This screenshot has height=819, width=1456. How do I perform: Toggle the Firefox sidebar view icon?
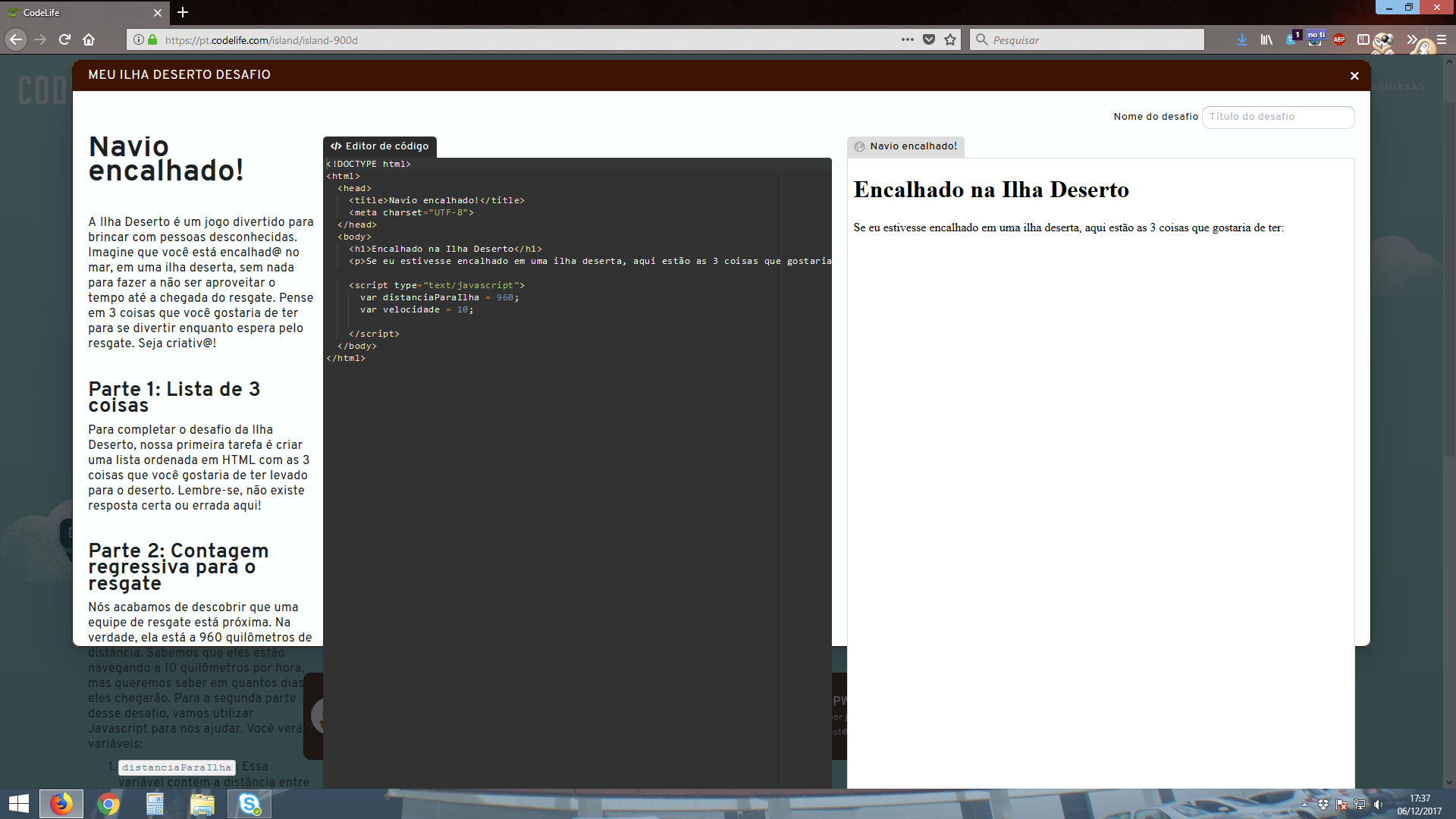coord(1363,39)
